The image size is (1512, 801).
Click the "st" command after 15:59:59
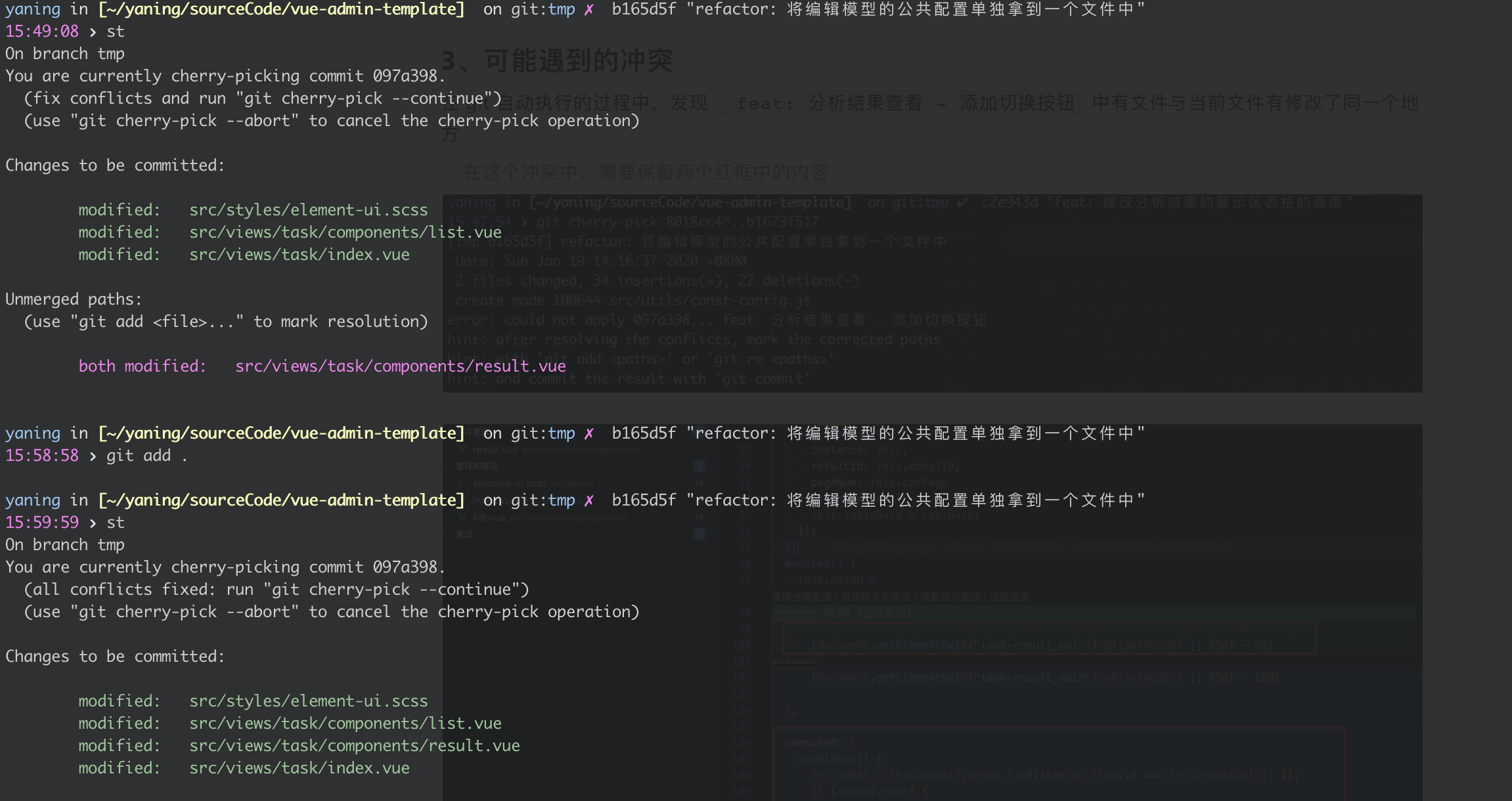(x=116, y=523)
